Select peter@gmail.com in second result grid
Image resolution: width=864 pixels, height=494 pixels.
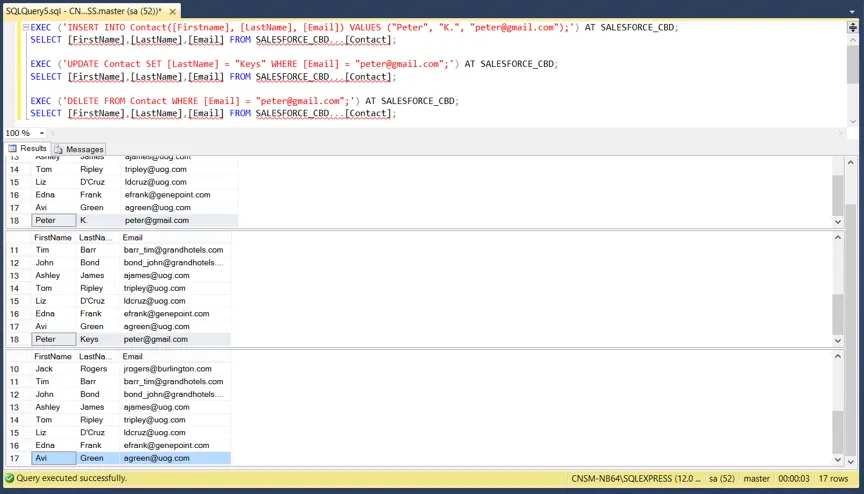point(175,339)
